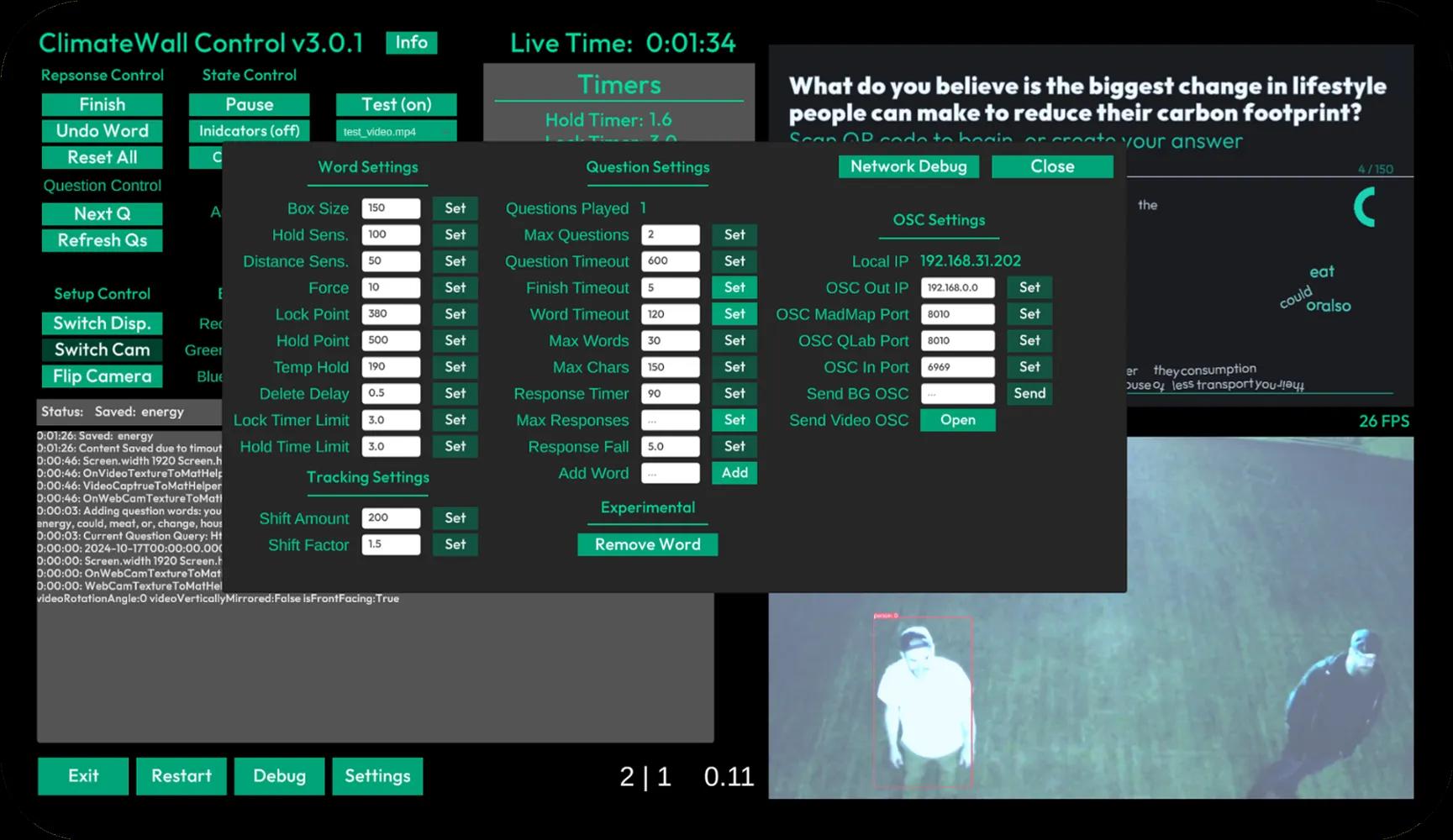Click the OSC Out IP field
1453x840 pixels.
pos(957,287)
